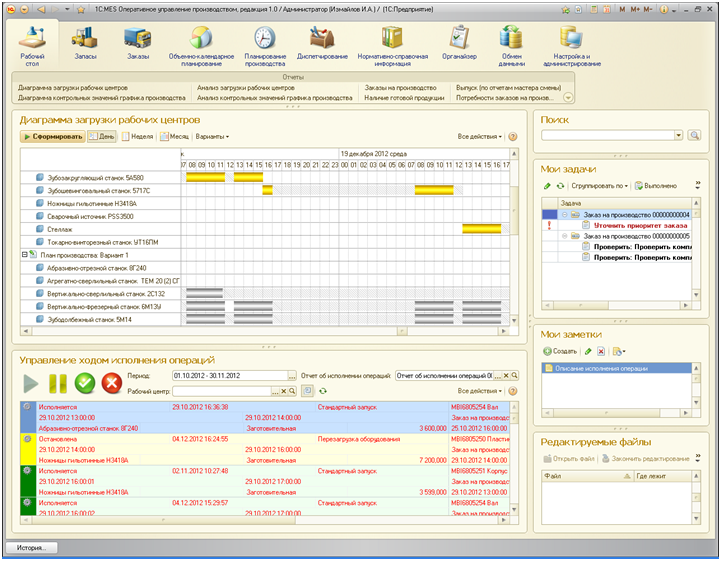Open Объемно-календарное планирование section

coord(201,46)
